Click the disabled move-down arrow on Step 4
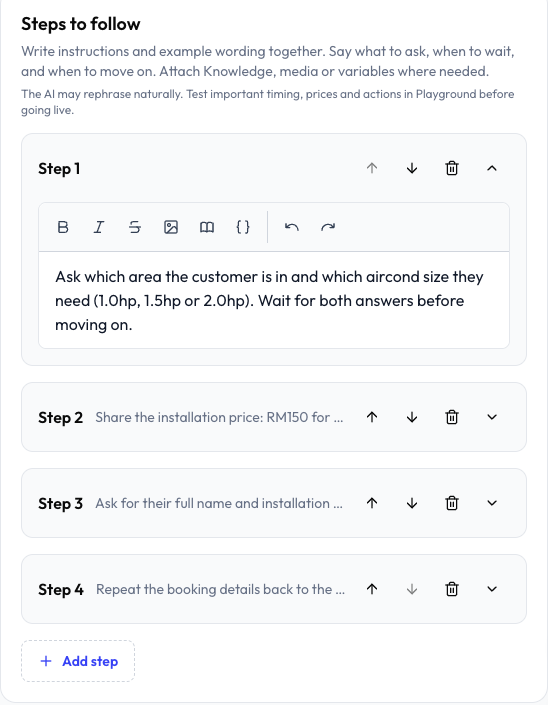 (x=412, y=589)
